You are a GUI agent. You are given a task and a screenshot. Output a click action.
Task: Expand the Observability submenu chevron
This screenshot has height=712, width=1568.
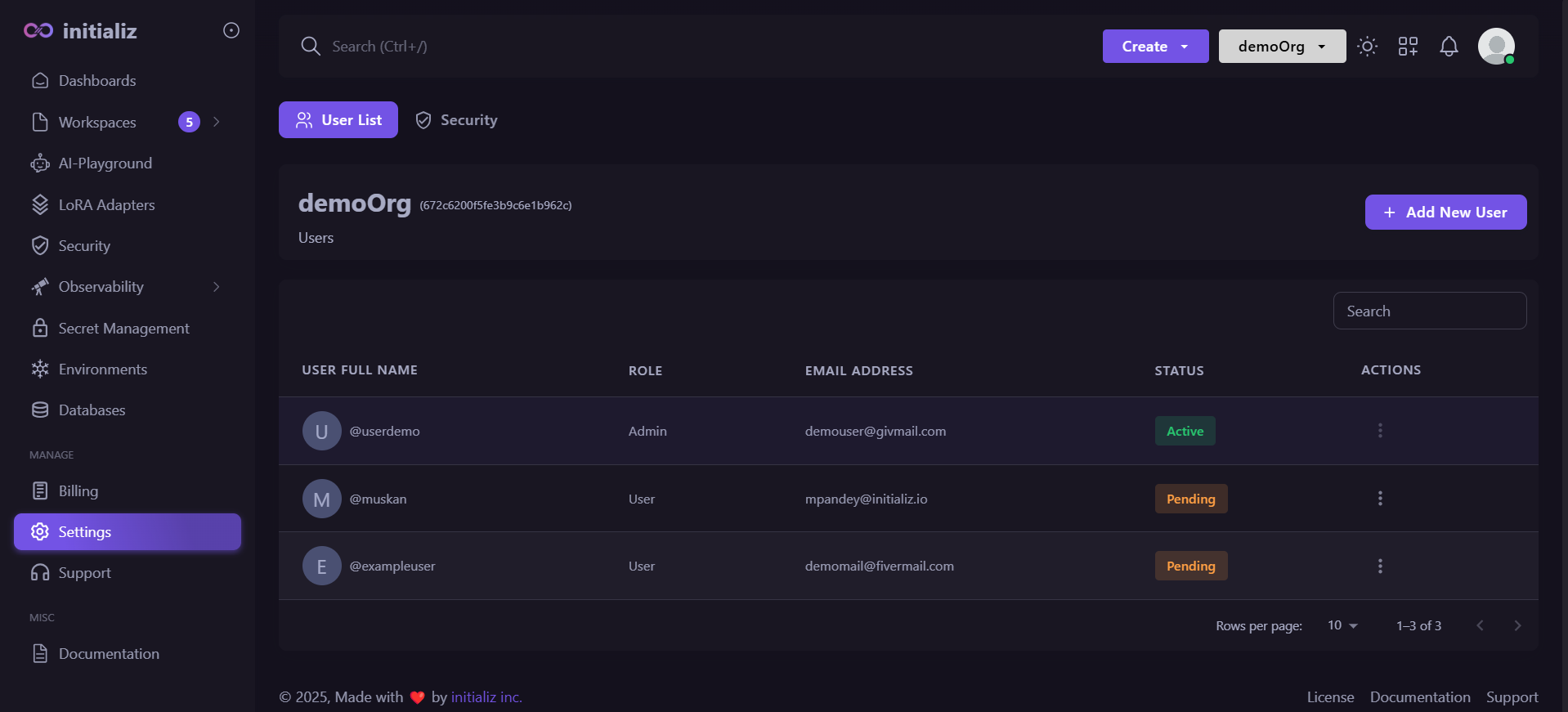click(217, 287)
